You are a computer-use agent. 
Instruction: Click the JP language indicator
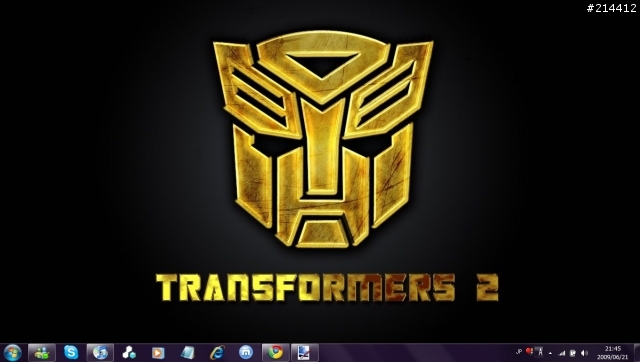(x=519, y=351)
